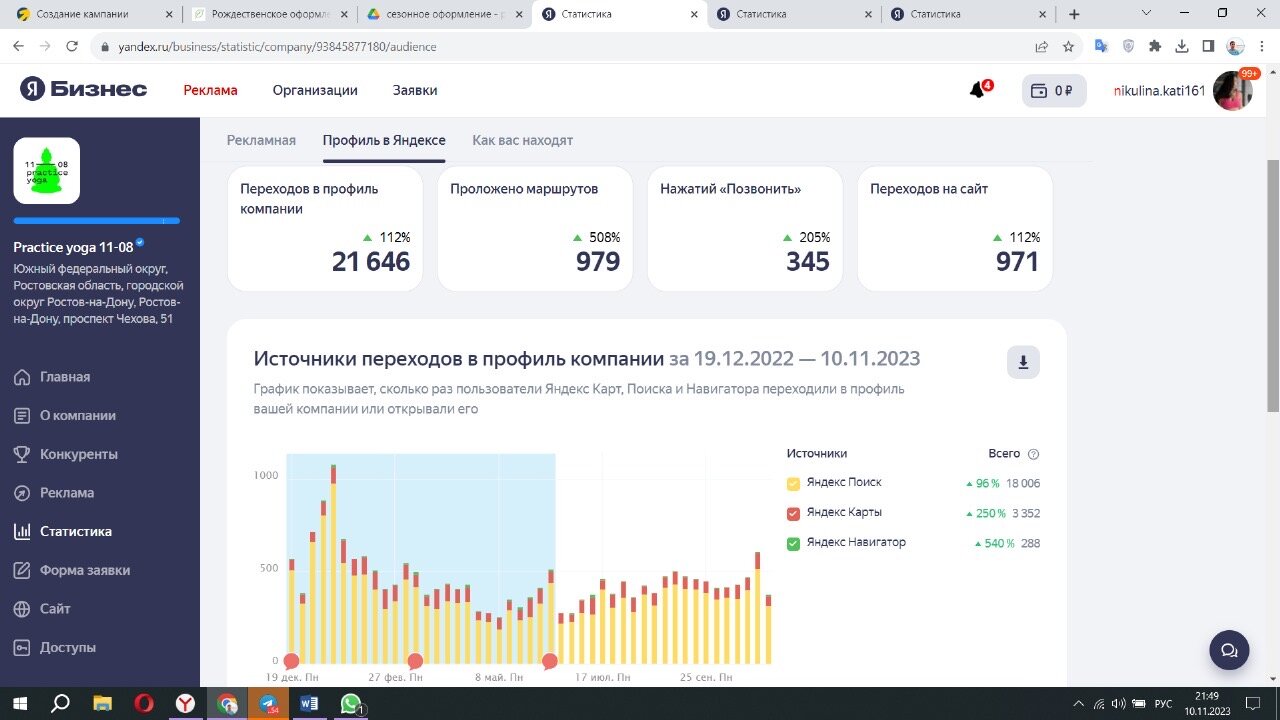
Task: Open the Реклама top menu
Action: [x=210, y=90]
